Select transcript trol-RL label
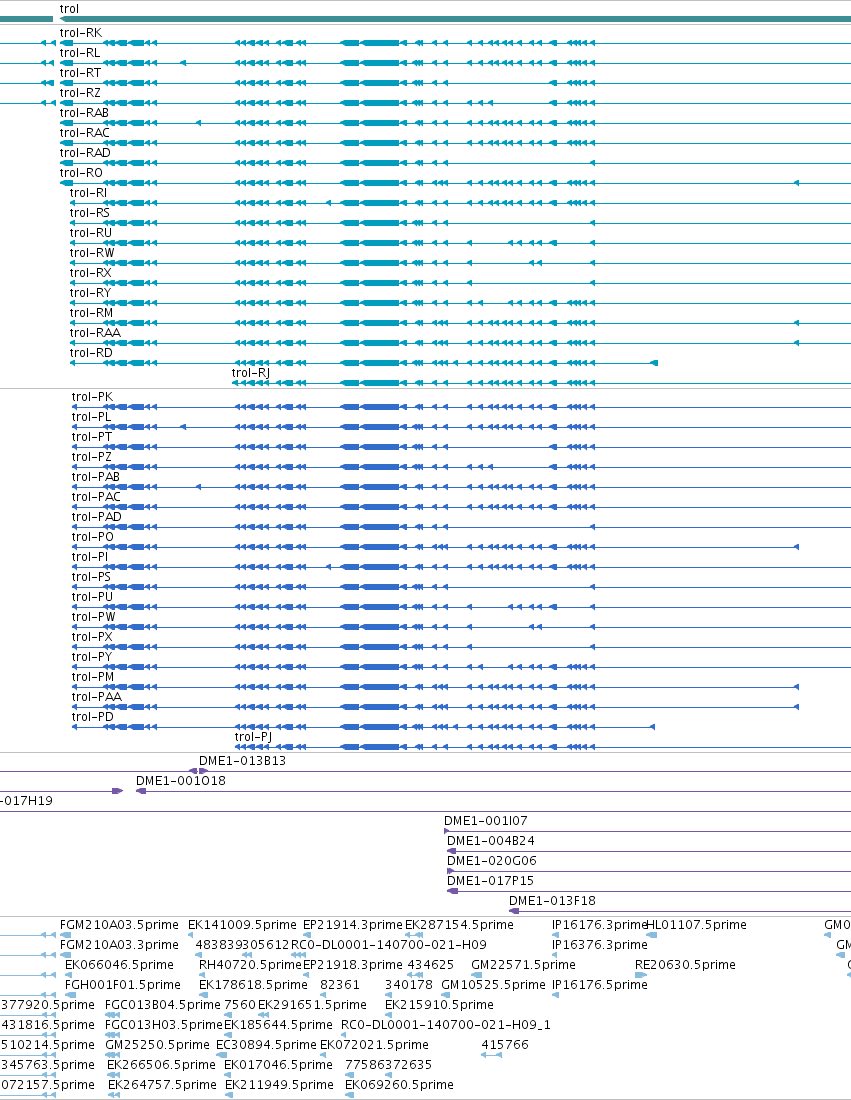 tap(80, 53)
